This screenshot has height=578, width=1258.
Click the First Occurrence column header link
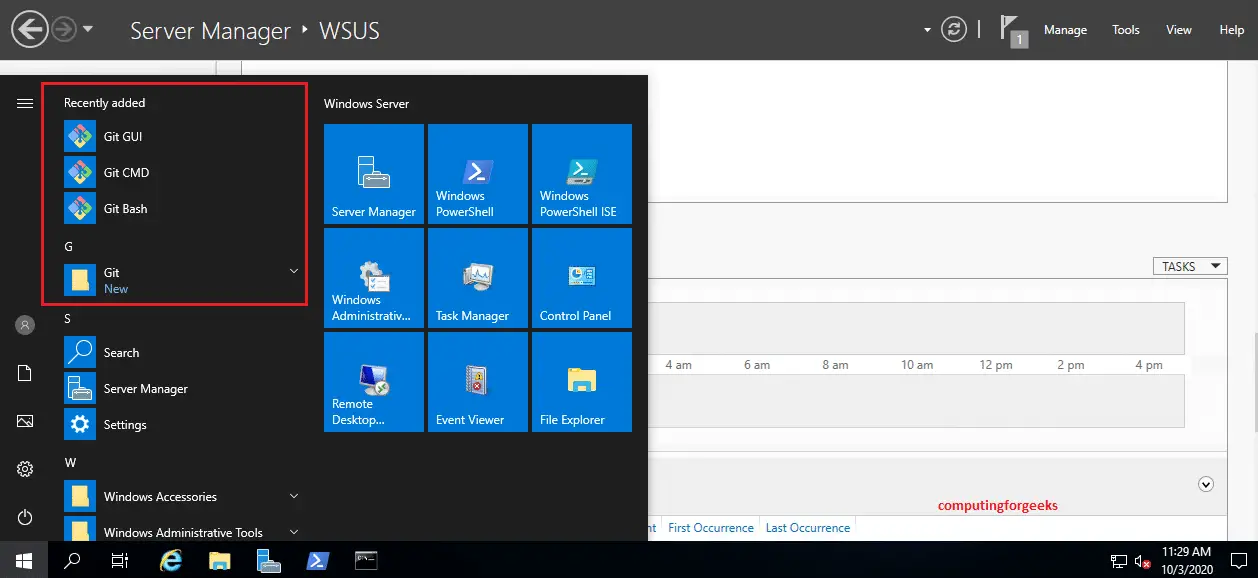click(710, 527)
